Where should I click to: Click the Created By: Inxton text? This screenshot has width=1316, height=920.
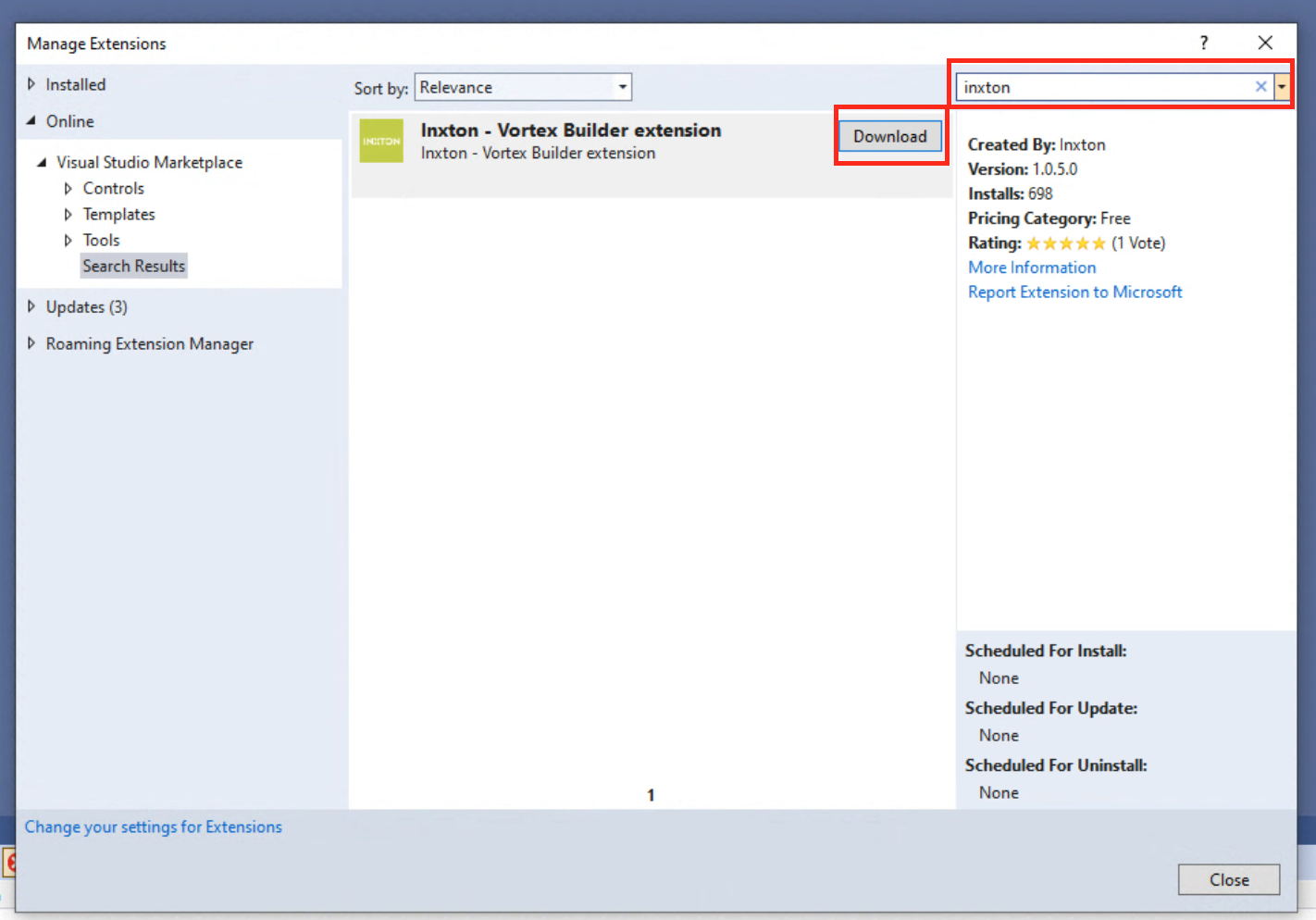[x=1037, y=144]
